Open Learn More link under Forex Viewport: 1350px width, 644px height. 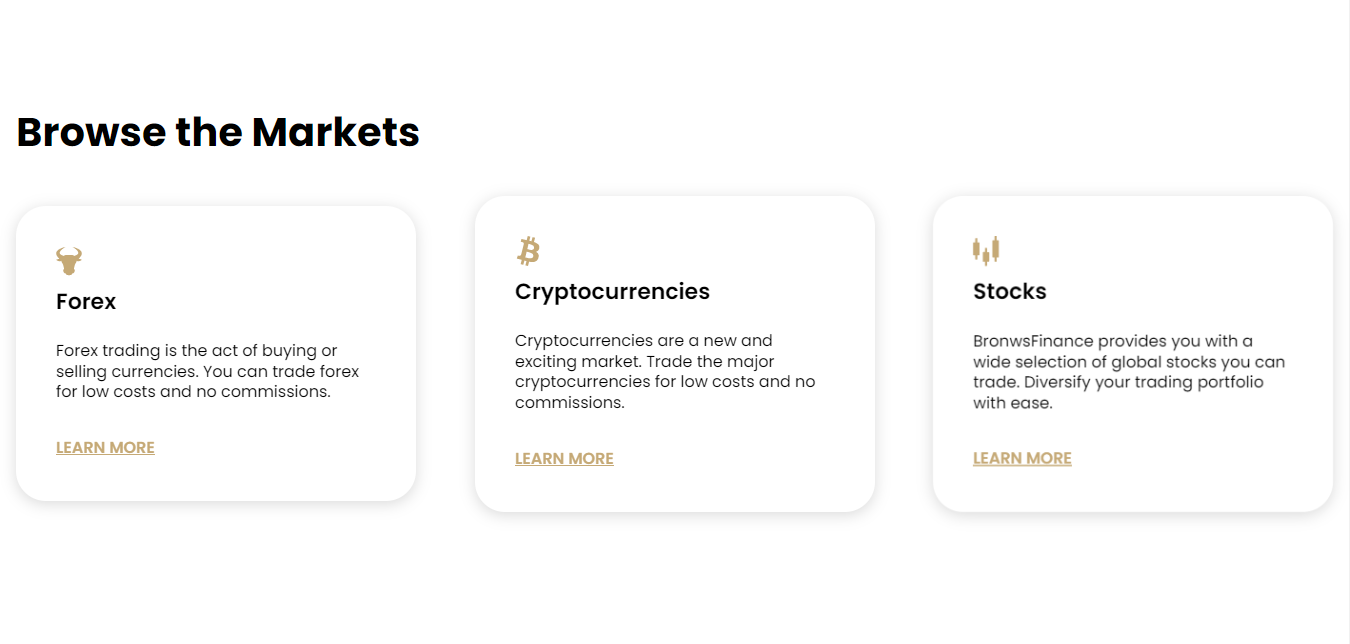105,447
